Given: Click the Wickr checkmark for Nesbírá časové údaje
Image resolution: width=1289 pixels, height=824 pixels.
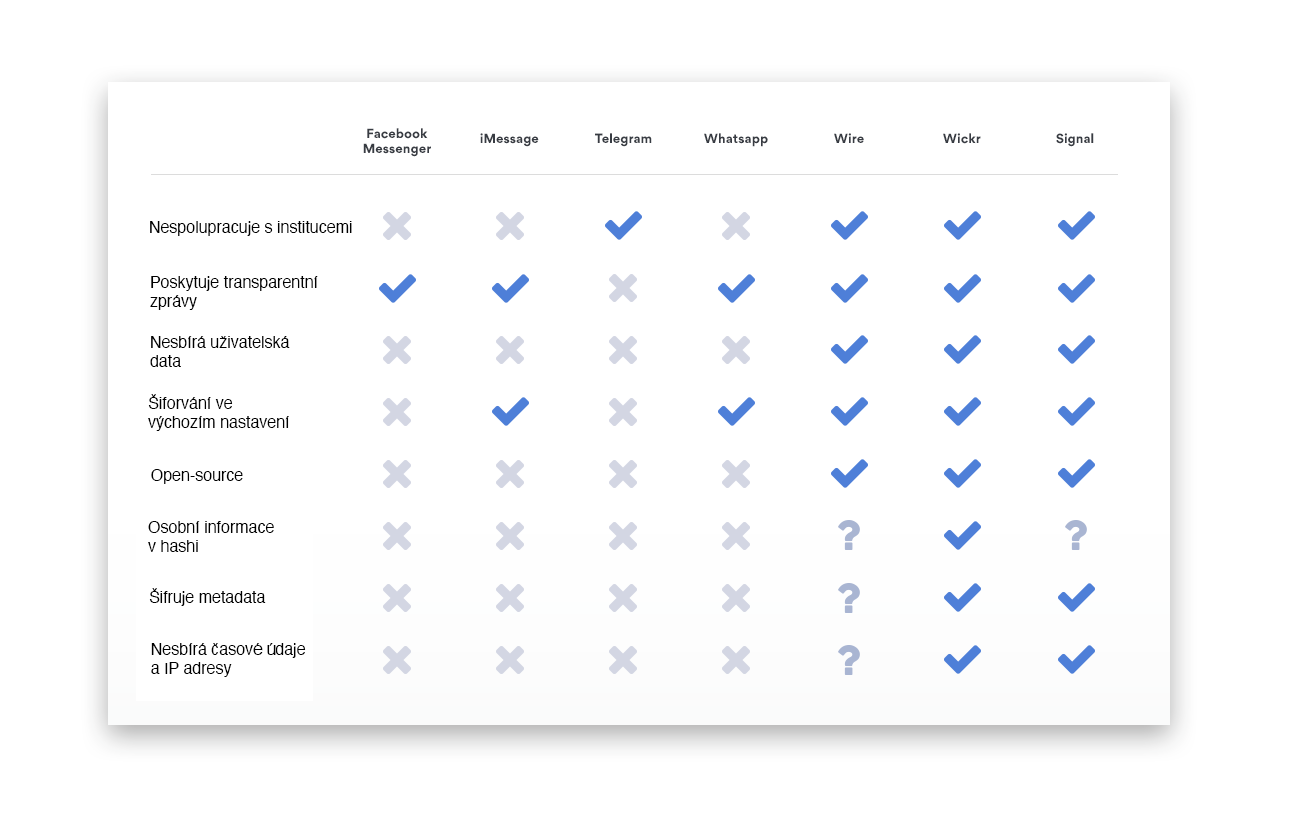Looking at the screenshot, I should tap(962, 660).
